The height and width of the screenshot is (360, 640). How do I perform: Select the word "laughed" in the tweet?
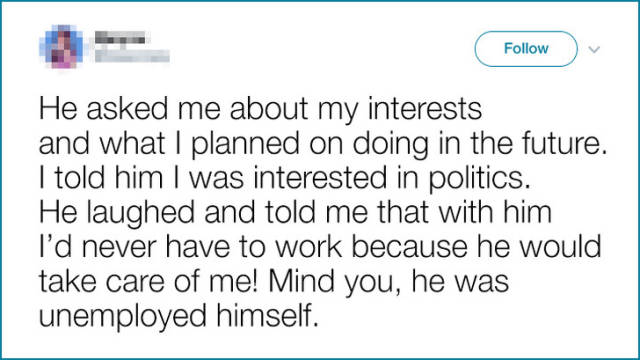point(140,213)
